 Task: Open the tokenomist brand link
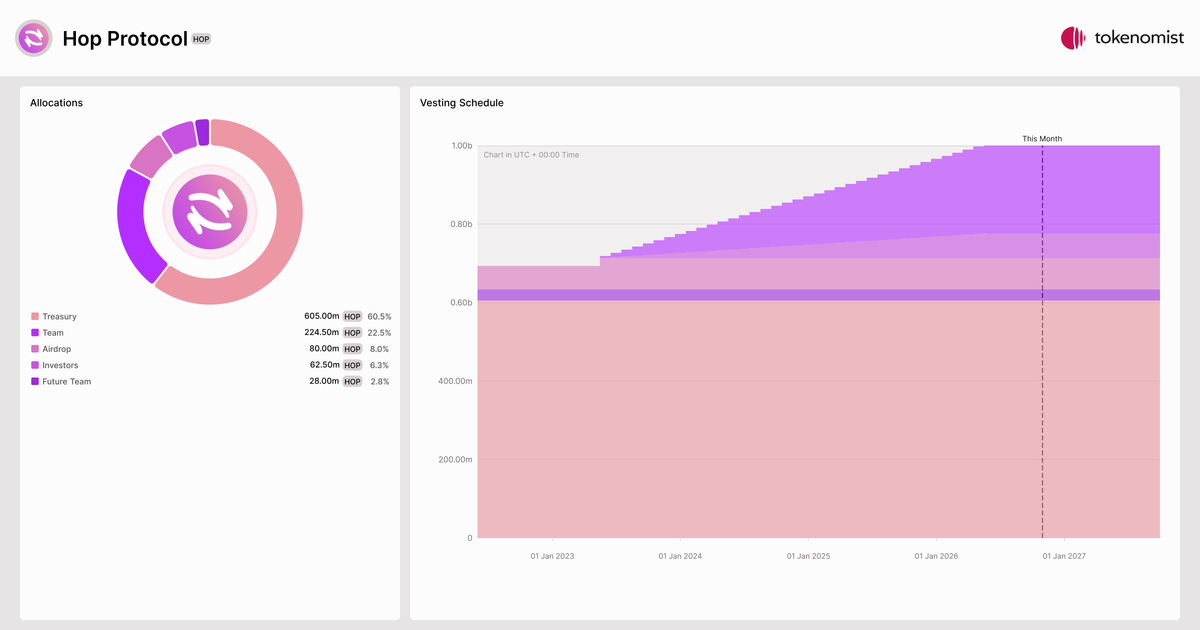pos(1122,38)
